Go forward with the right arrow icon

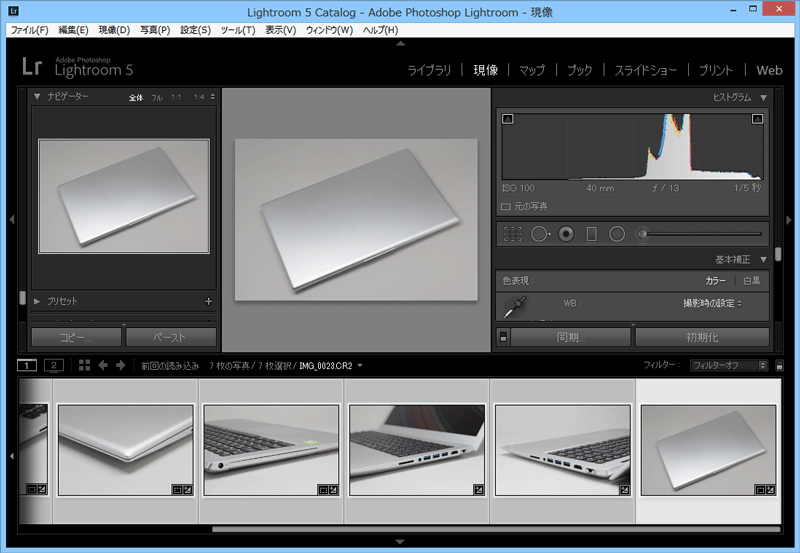(121, 365)
